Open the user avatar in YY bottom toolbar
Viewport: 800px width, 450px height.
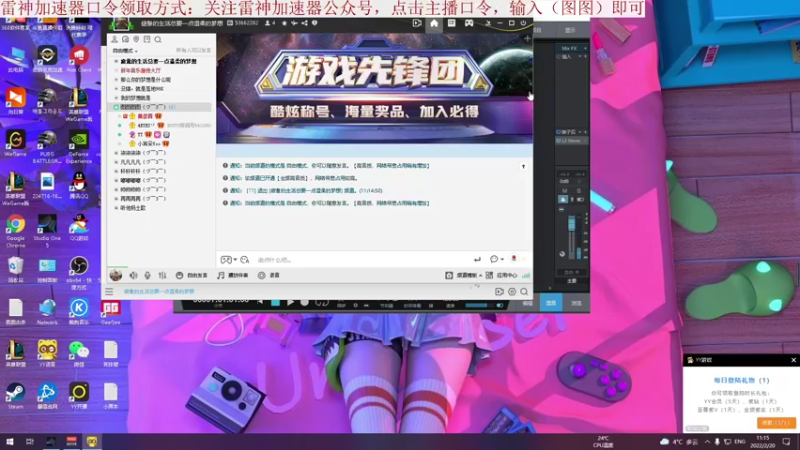(x=116, y=276)
